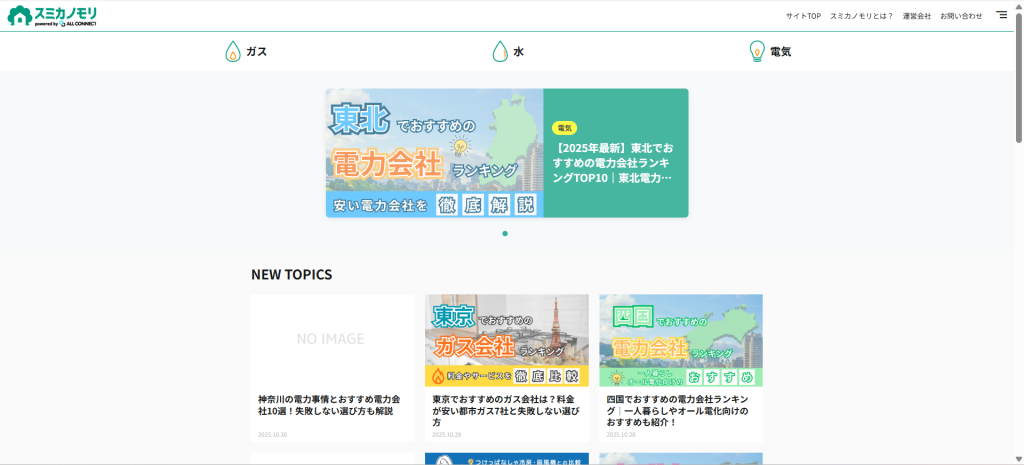Click the water droplet icon
1024x465 pixels.
pos(499,52)
